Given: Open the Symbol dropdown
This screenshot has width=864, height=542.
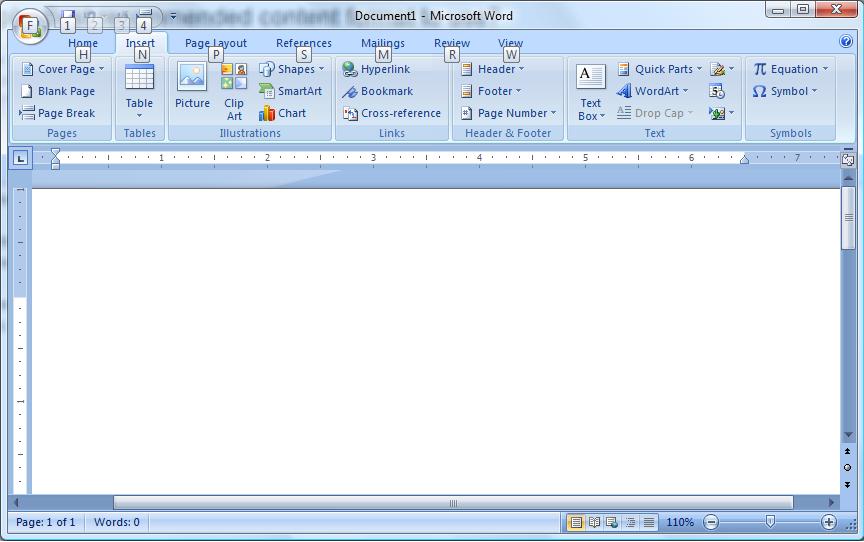Looking at the screenshot, I should point(785,91).
